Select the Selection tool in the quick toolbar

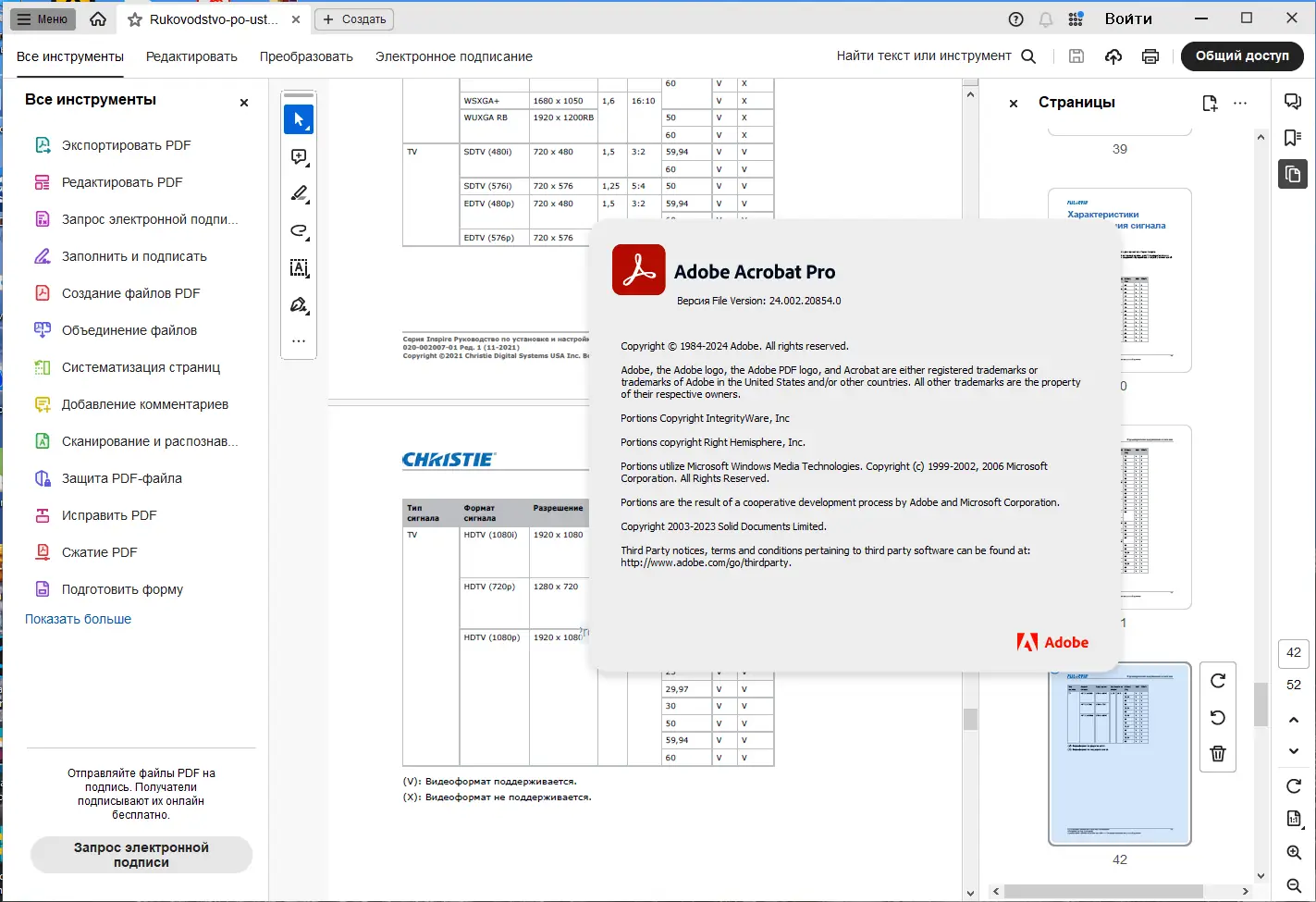tap(298, 118)
